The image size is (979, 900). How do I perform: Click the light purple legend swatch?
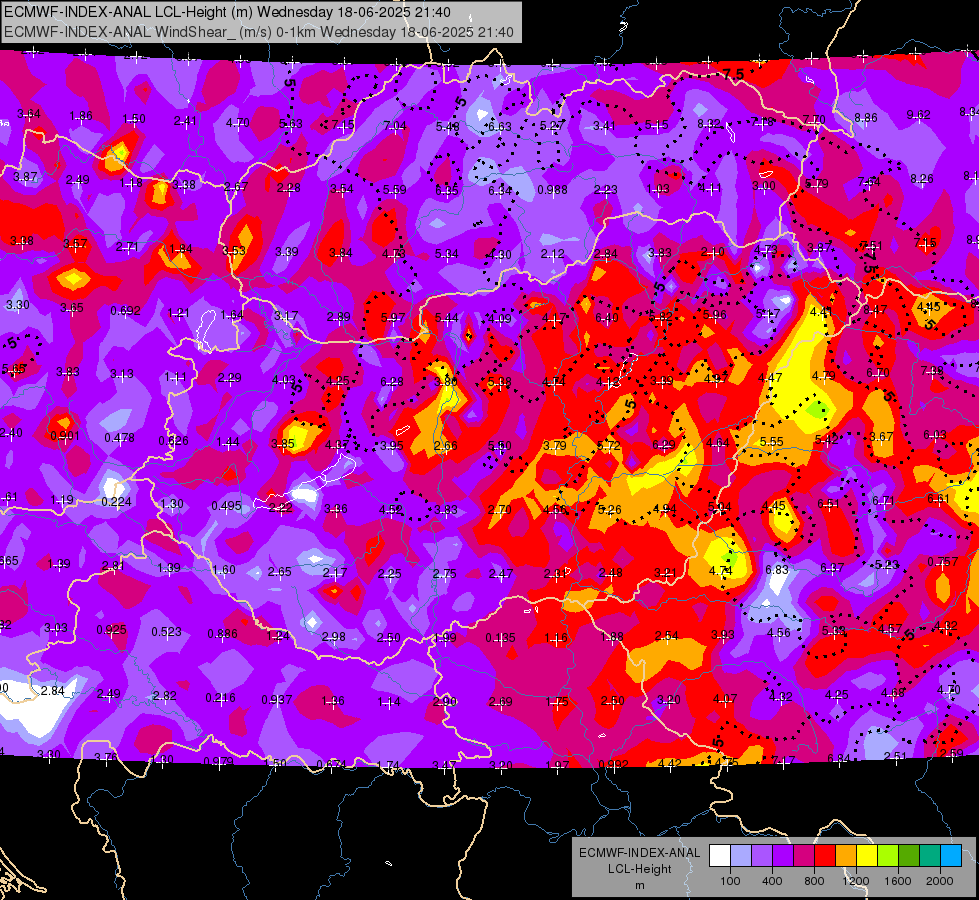762,855
